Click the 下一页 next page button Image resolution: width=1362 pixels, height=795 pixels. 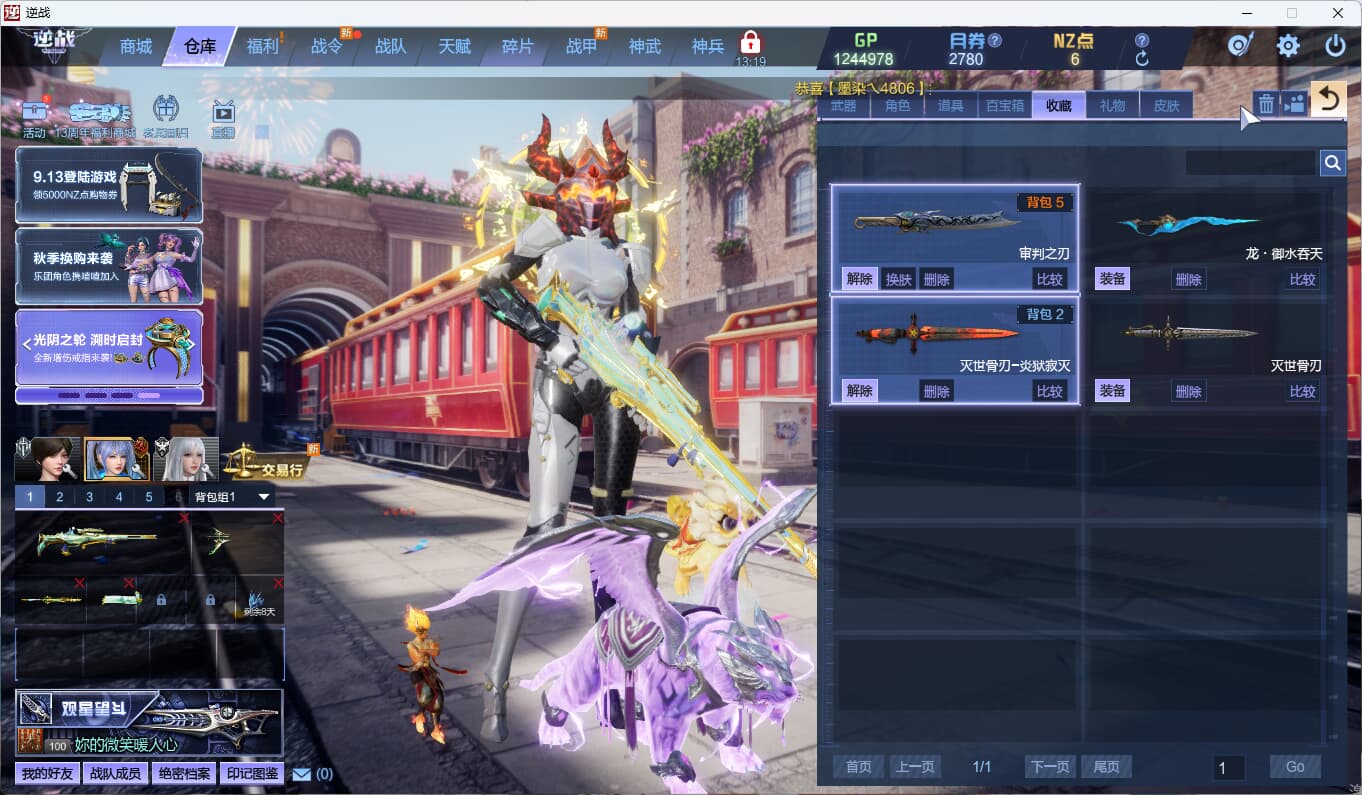pos(1050,767)
